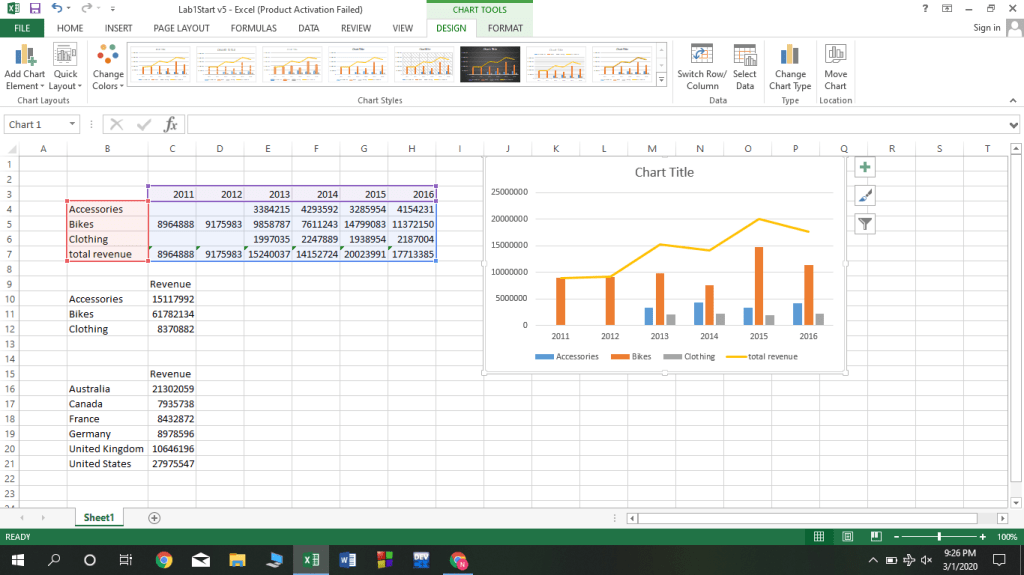Switch to the FORMULAS tab
Screen dimensions: 1024x575
click(253, 28)
